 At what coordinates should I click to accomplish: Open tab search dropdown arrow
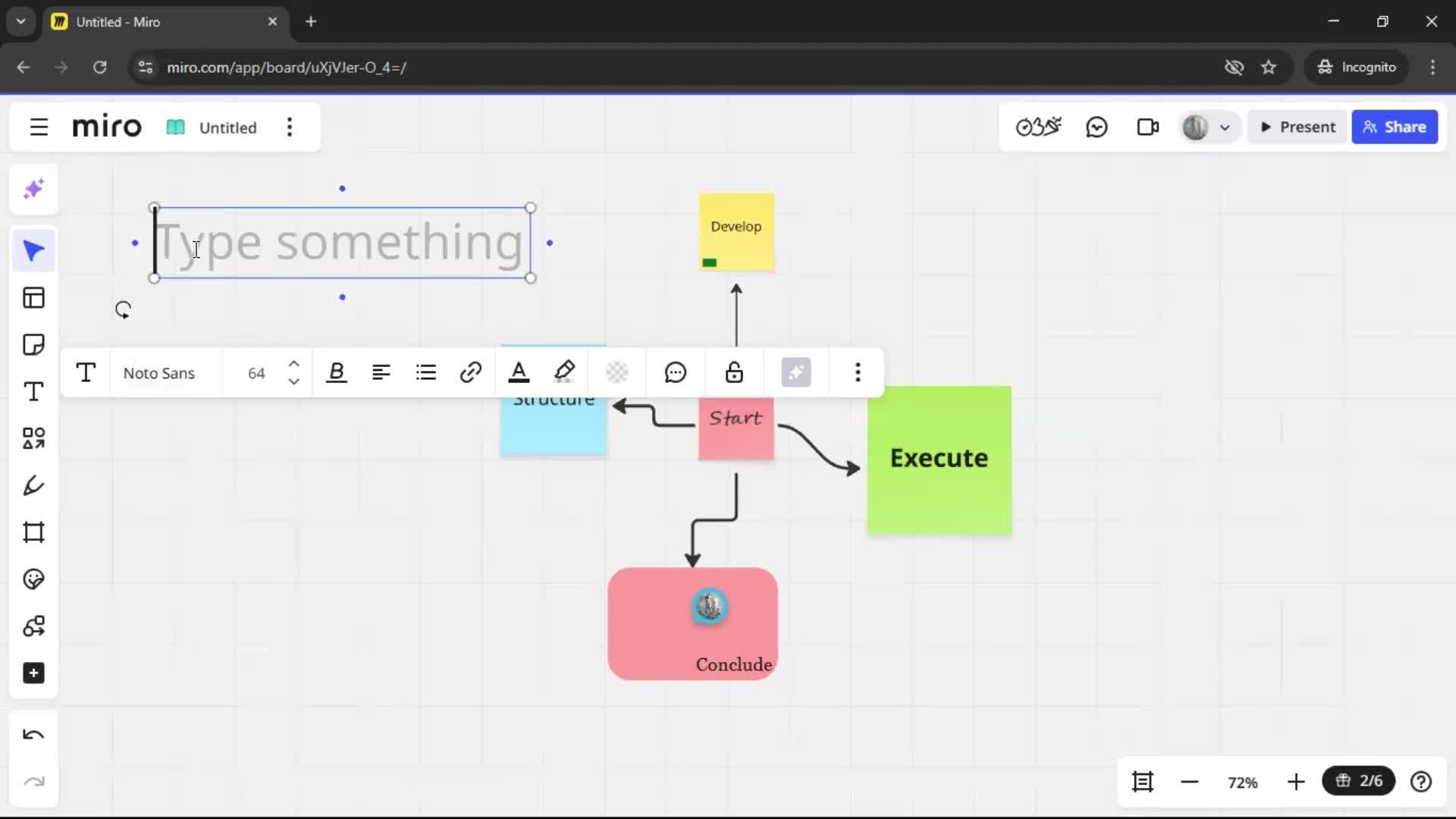21,22
